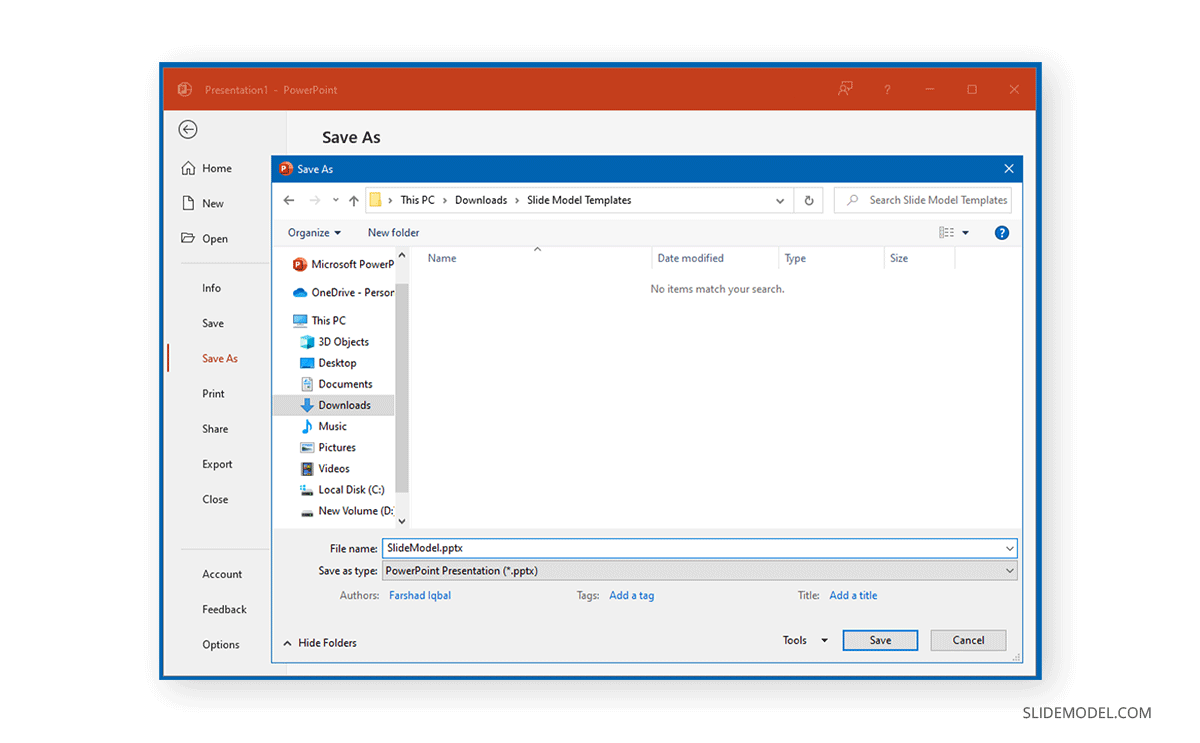Select Home in the backstage sidebar
1200x743 pixels.
click(x=212, y=168)
